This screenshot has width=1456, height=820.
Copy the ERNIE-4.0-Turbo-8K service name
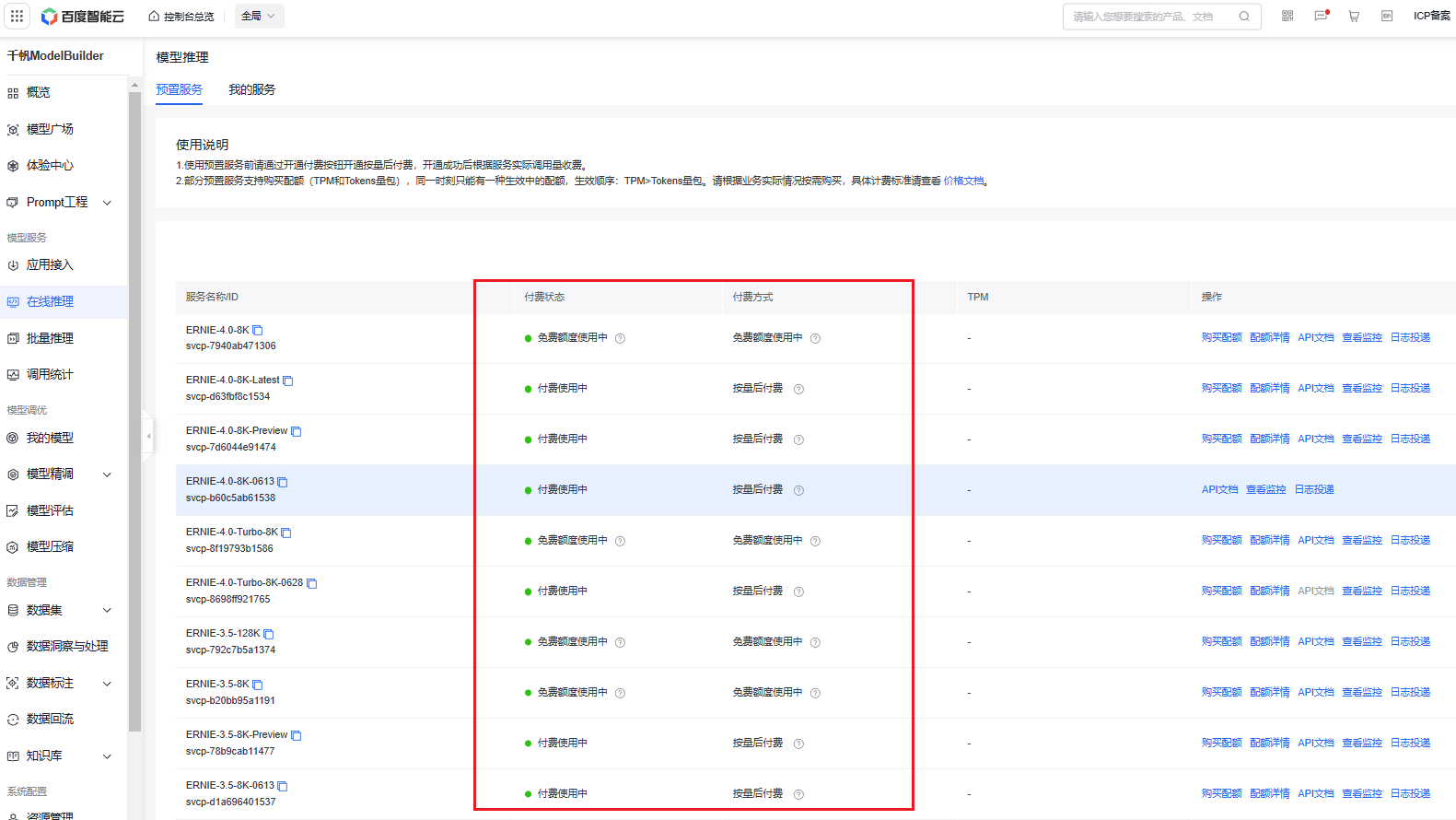coord(286,533)
